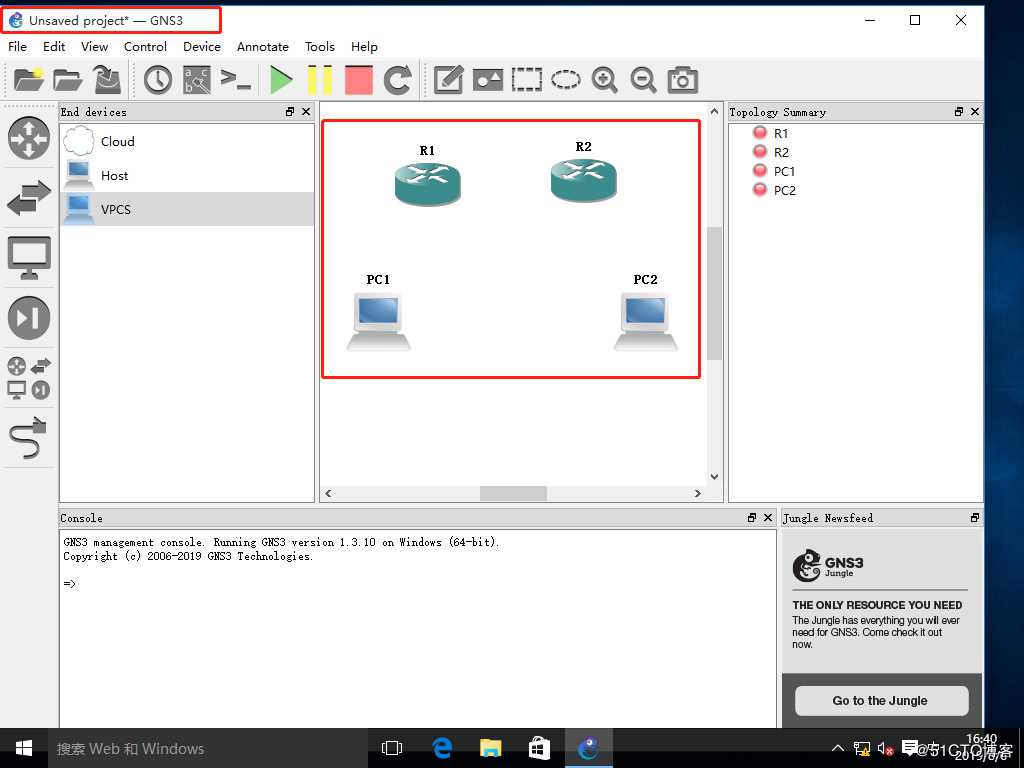The height and width of the screenshot is (768, 1024).
Task: Browse switches in the device sidebar
Action: click(29, 198)
